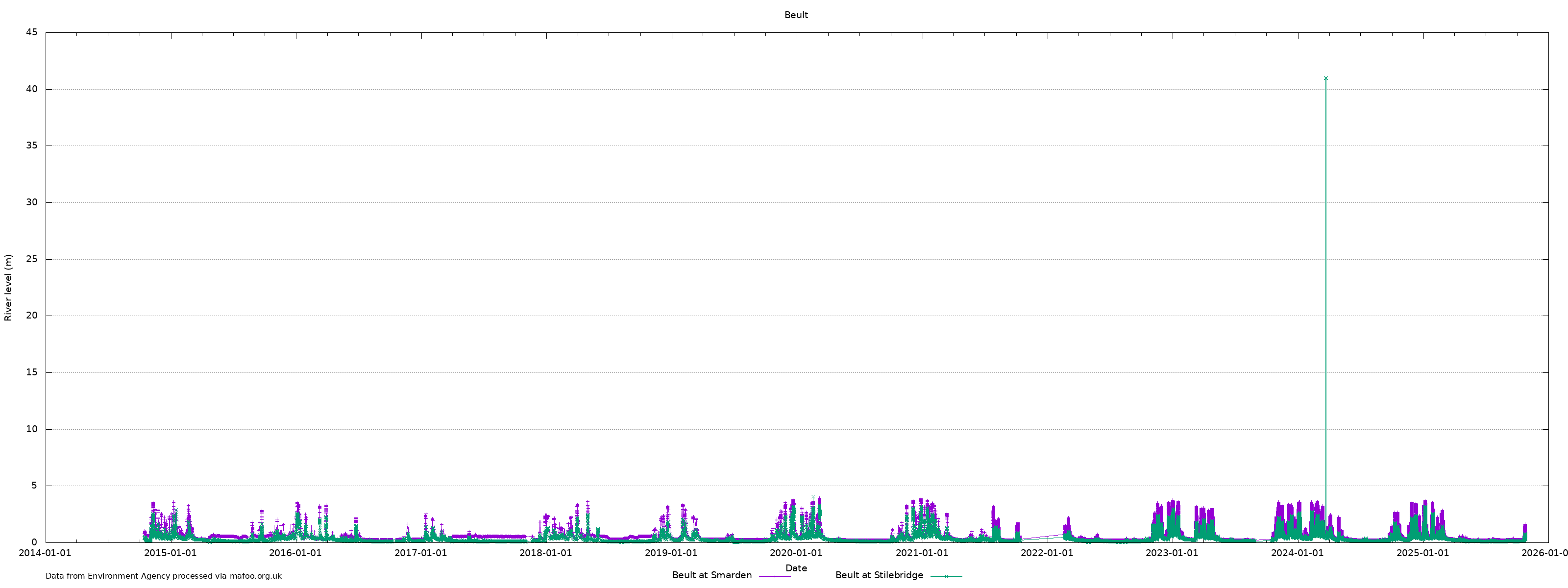Click the 25 y-axis tick label
The height and width of the screenshot is (588, 1568).
point(32,259)
